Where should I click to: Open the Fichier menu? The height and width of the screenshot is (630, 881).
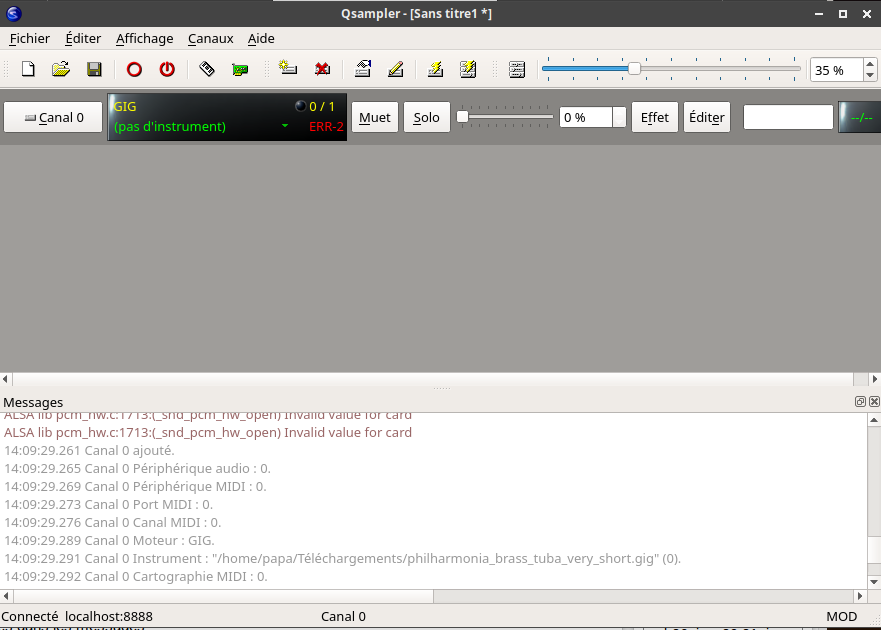[x=30, y=38]
